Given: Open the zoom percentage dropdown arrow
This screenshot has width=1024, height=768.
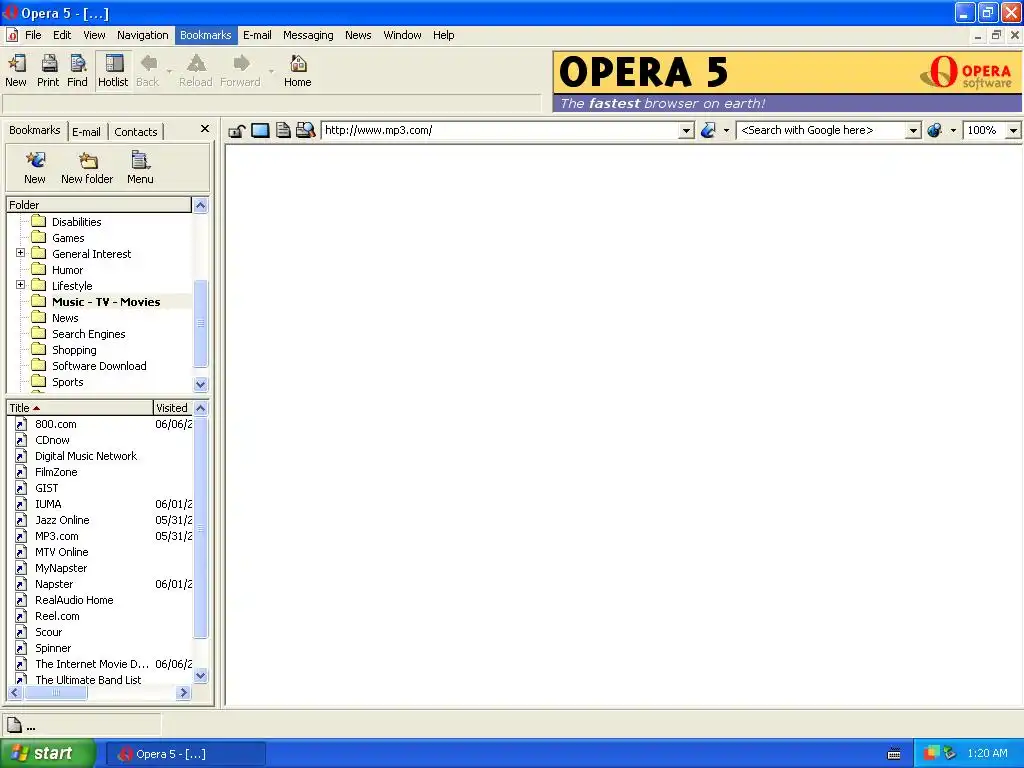Looking at the screenshot, I should [1013, 131].
